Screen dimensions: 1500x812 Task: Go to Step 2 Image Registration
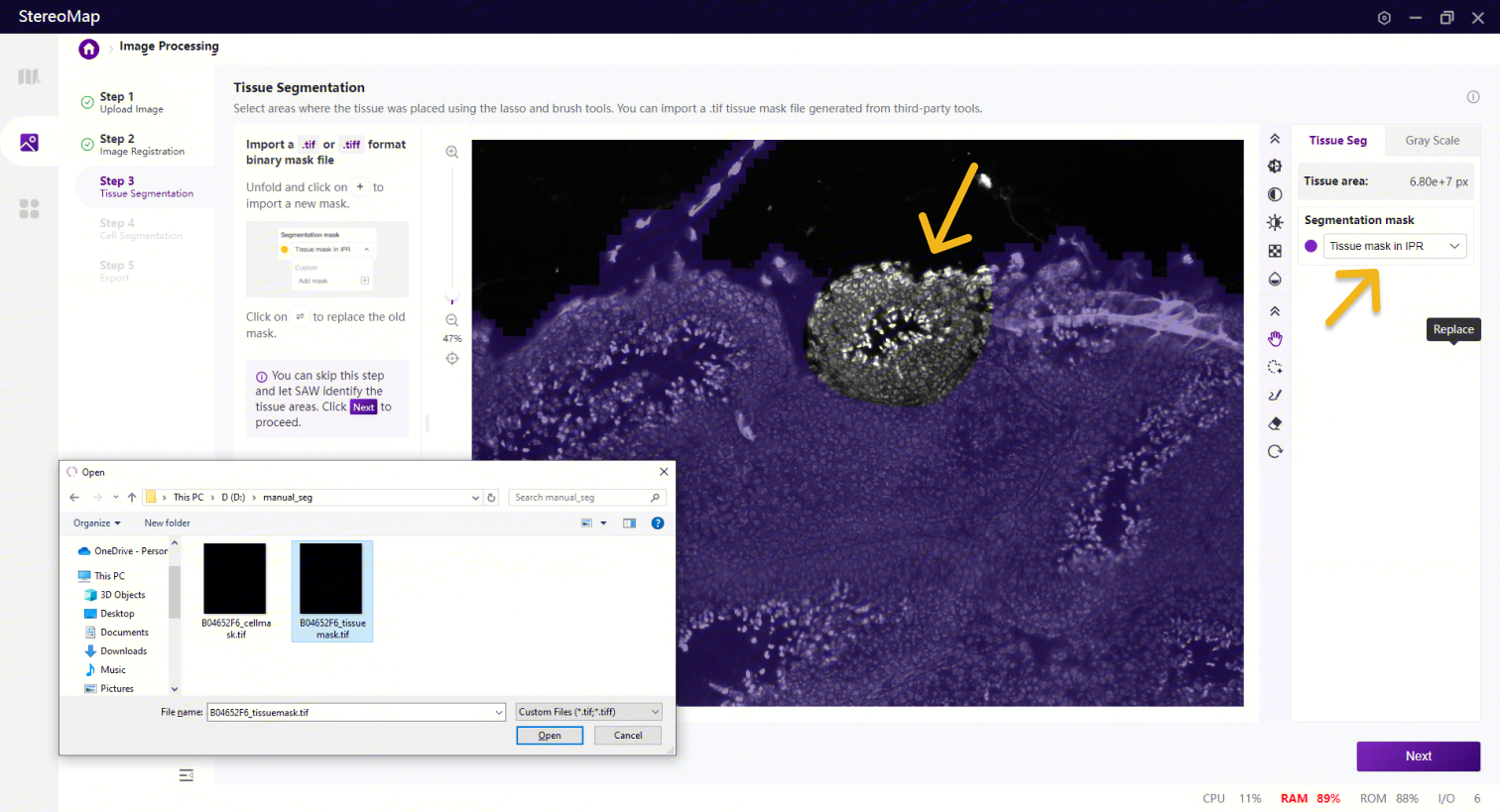coord(141,145)
